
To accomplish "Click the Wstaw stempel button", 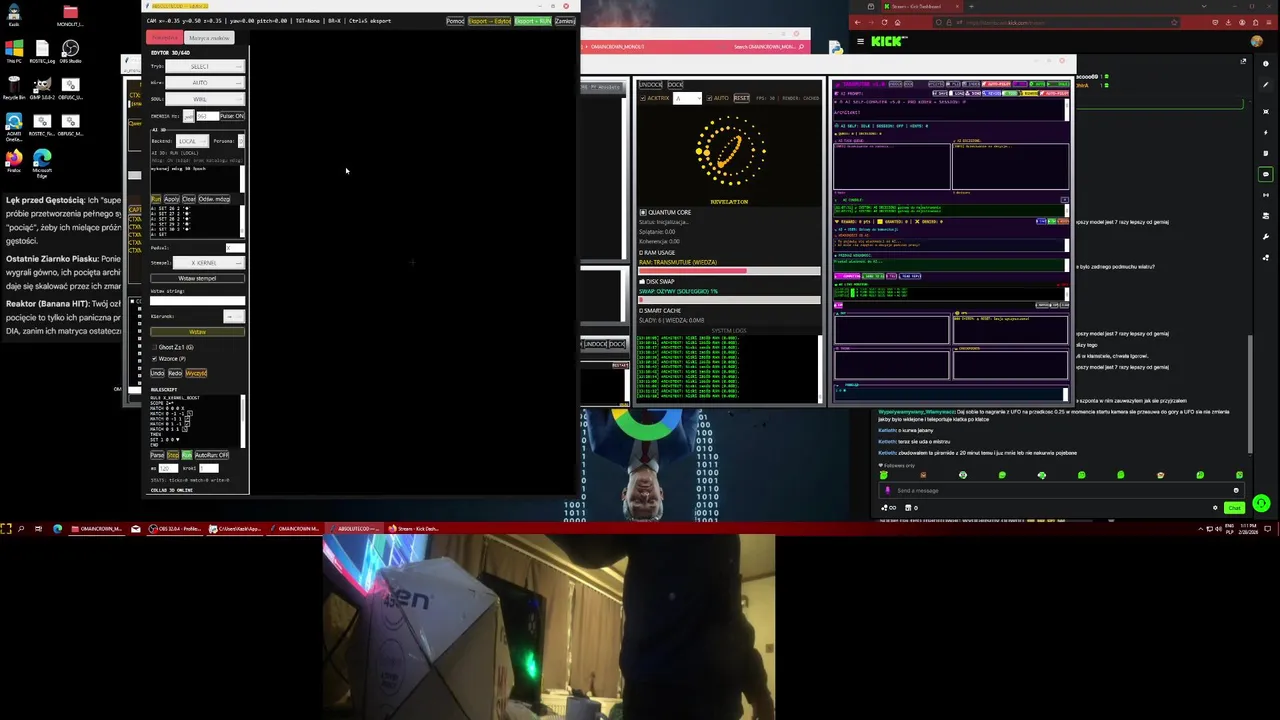I will [197, 278].
